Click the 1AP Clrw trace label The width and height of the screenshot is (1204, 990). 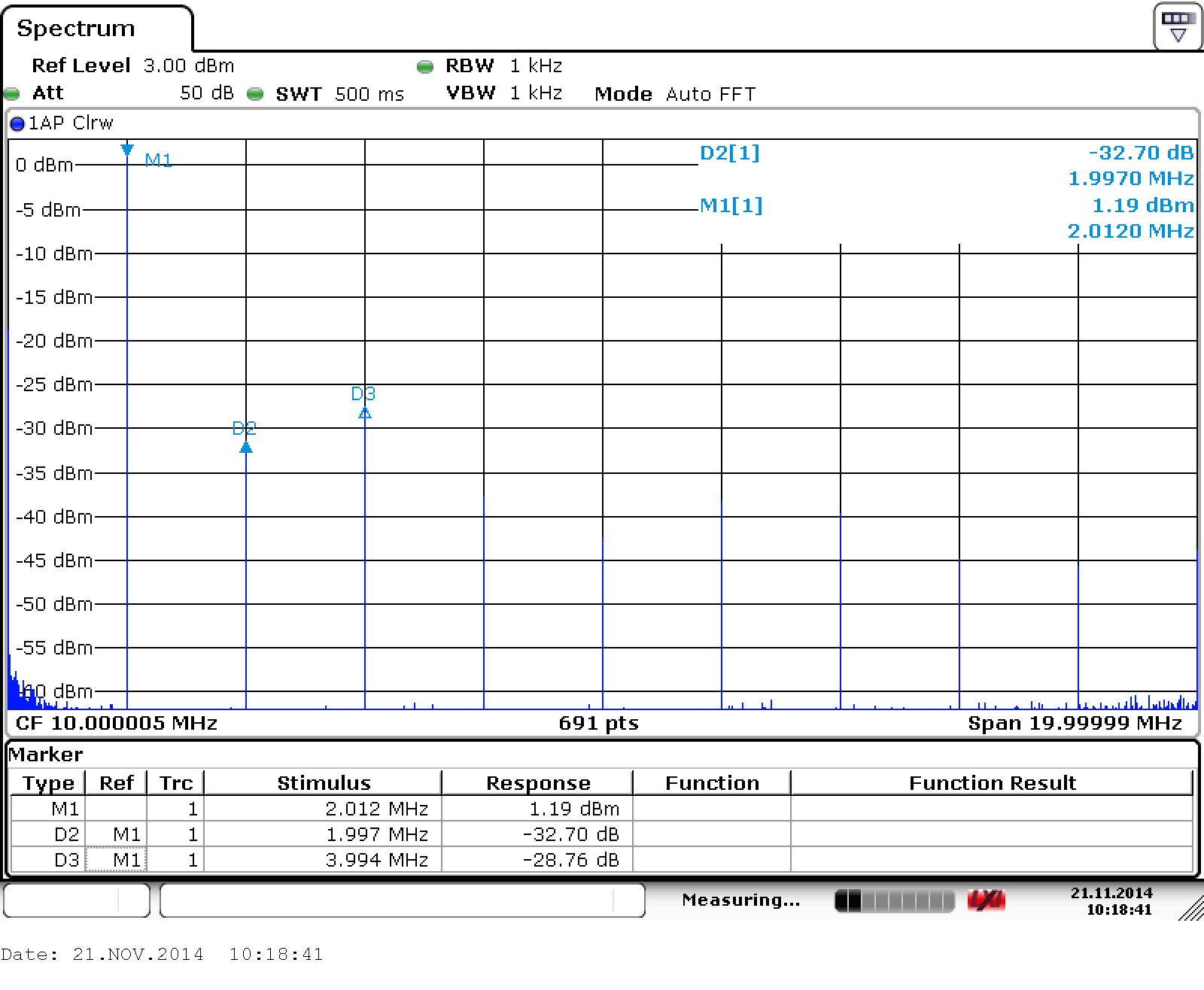(71, 123)
